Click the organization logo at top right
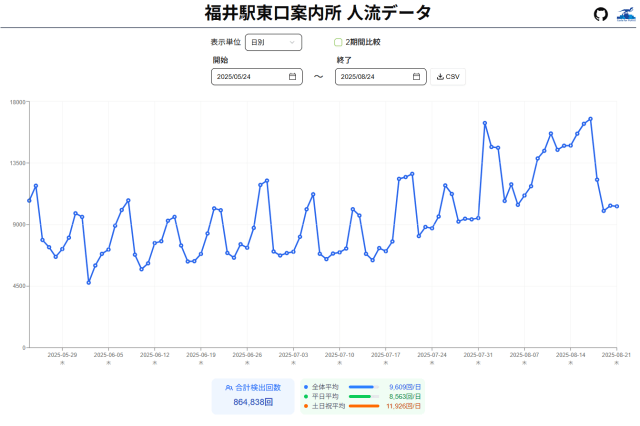The height and width of the screenshot is (426, 640). 625,14
